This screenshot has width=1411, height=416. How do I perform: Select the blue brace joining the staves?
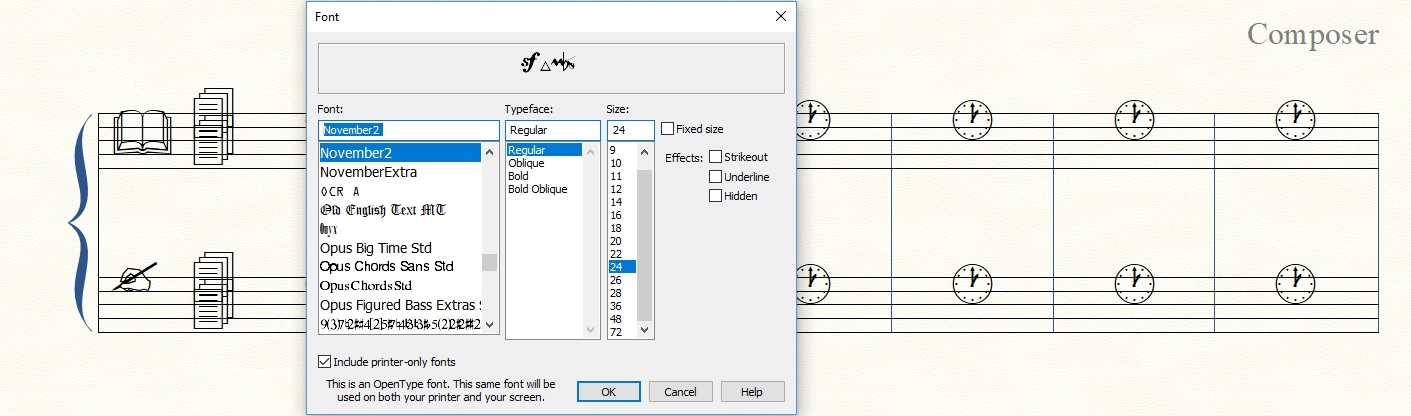tap(81, 222)
